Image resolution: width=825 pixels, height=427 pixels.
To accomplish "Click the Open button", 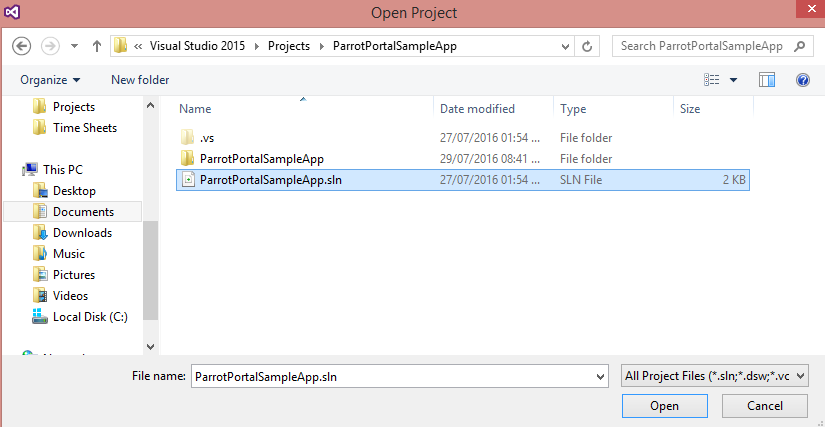I will [x=665, y=406].
